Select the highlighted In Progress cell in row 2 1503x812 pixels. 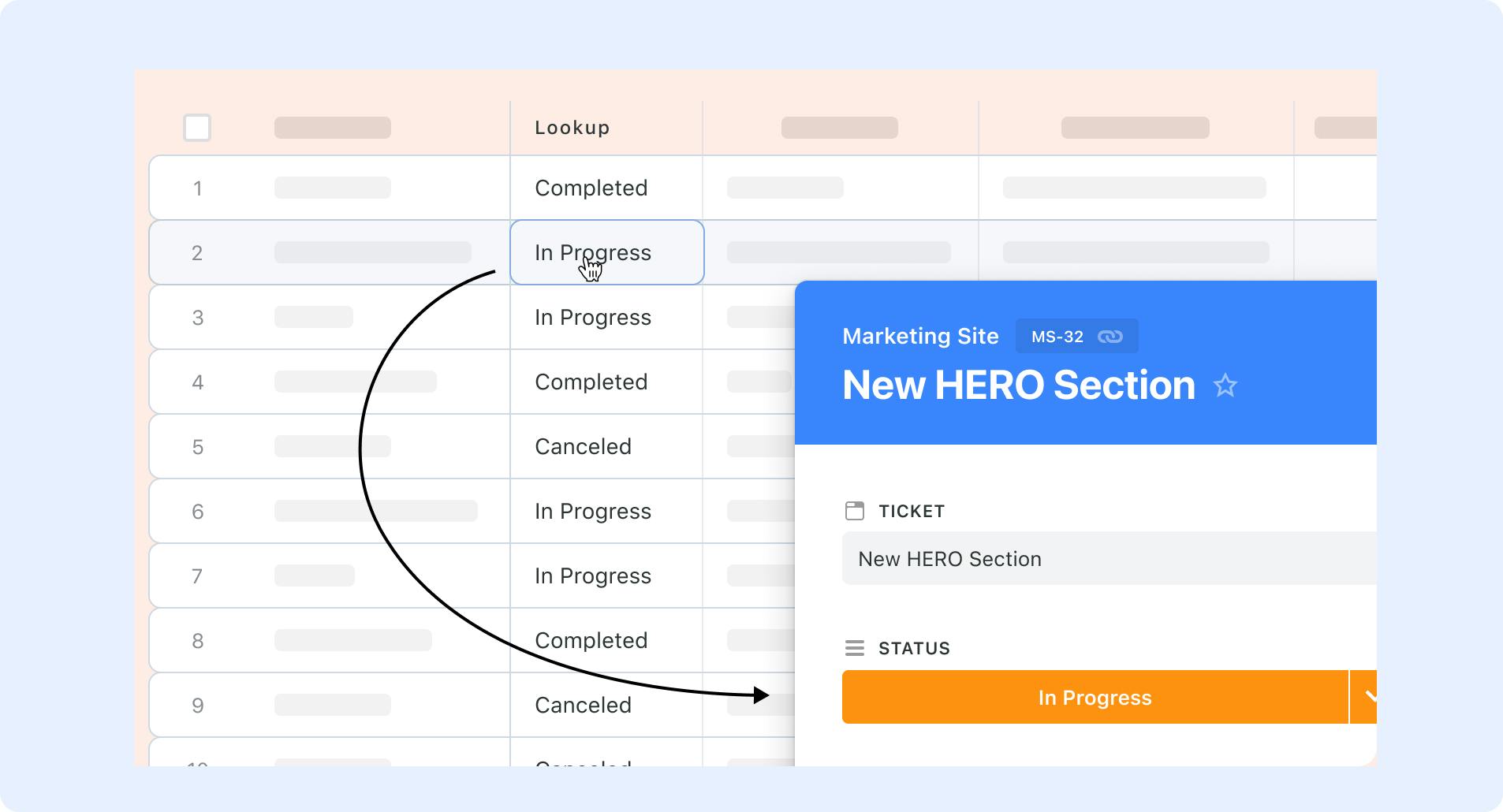tap(606, 252)
